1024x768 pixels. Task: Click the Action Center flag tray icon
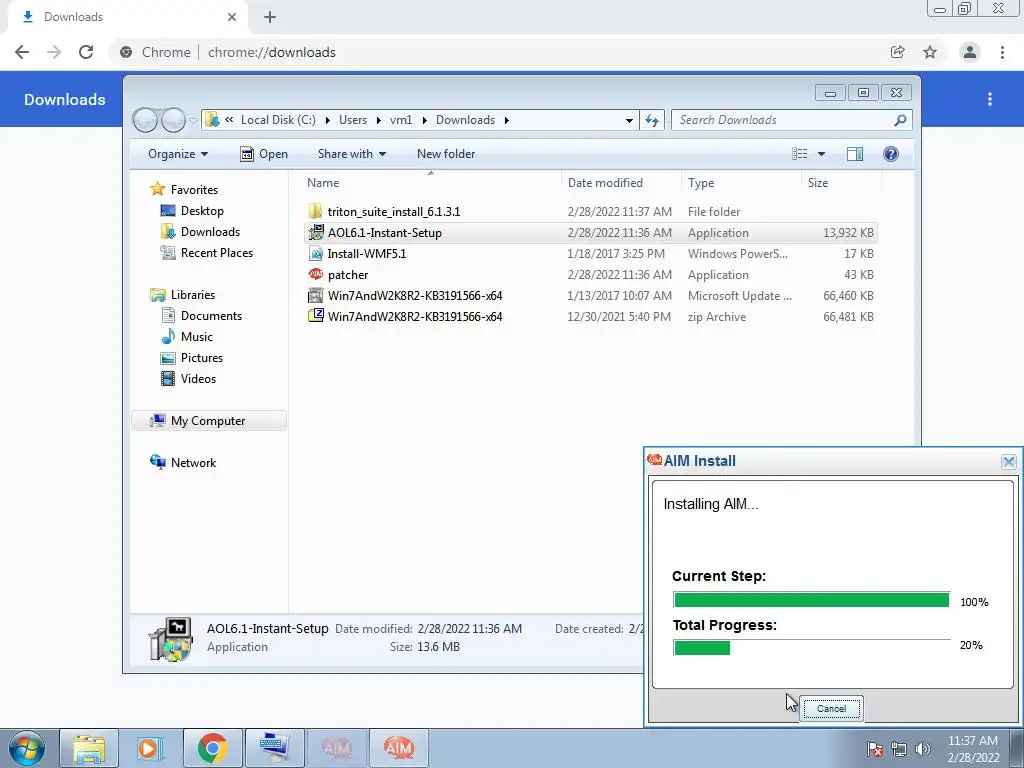[875, 749]
